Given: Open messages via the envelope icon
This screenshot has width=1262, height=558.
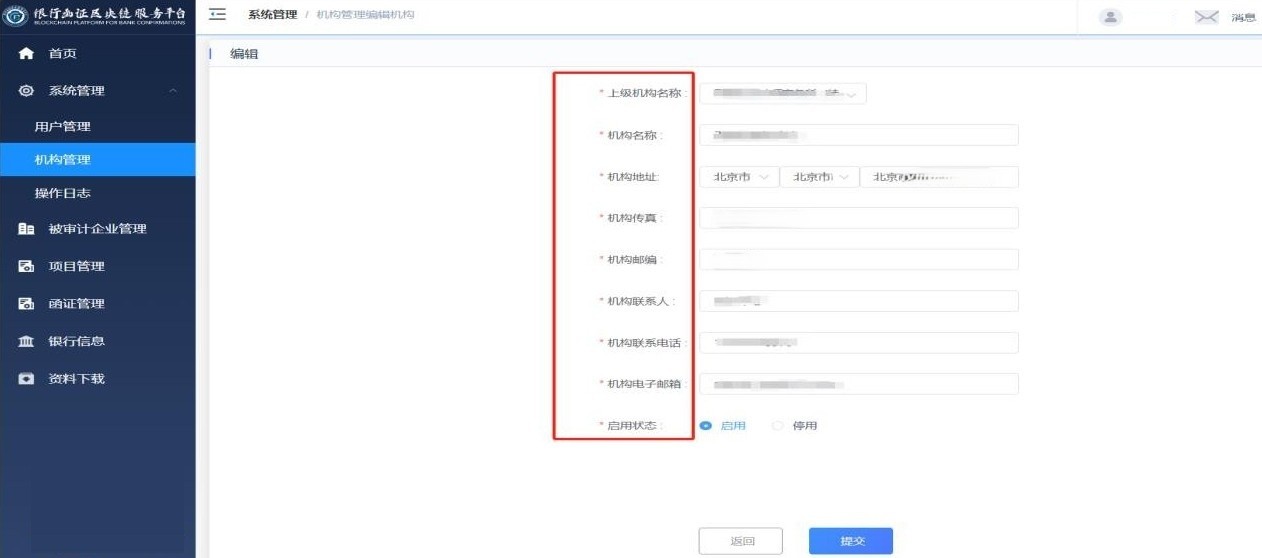Looking at the screenshot, I should 1207,17.
